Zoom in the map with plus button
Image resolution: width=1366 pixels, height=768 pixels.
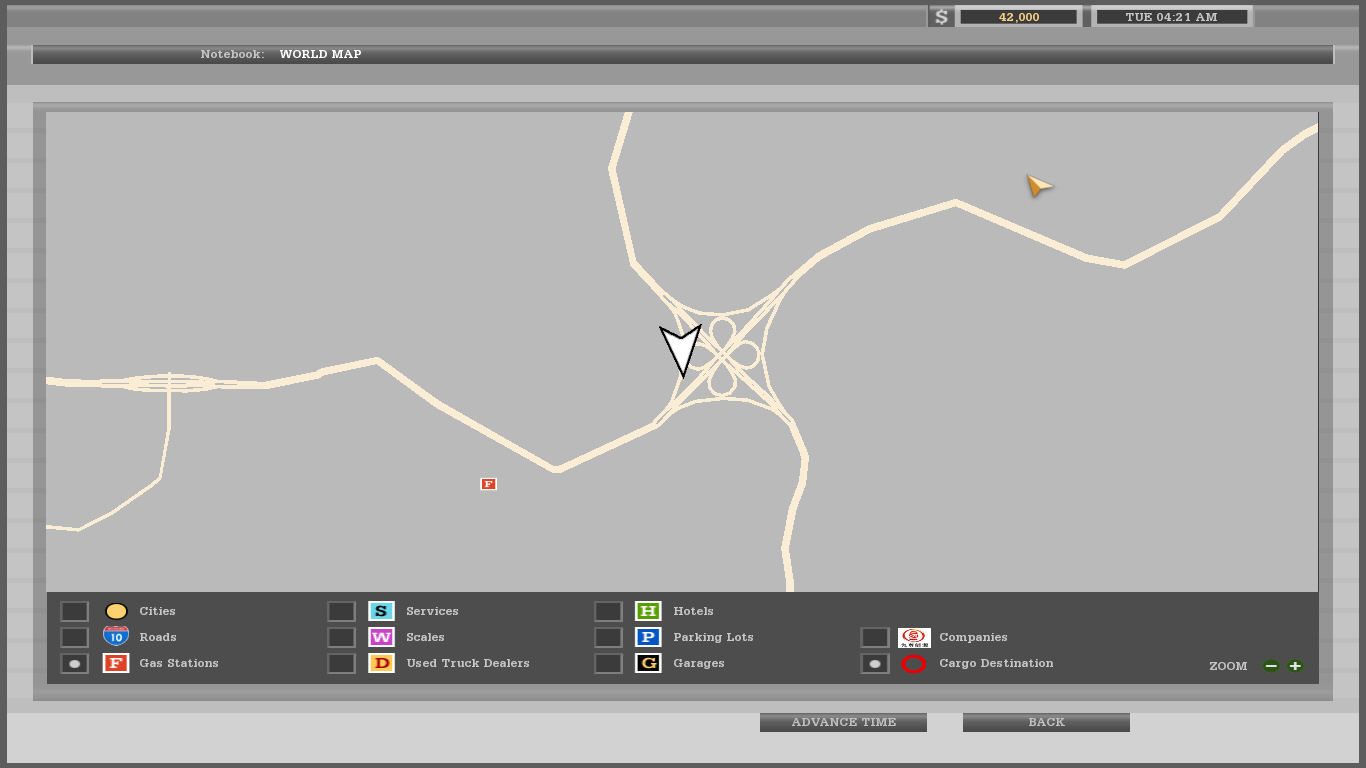[x=1295, y=666]
